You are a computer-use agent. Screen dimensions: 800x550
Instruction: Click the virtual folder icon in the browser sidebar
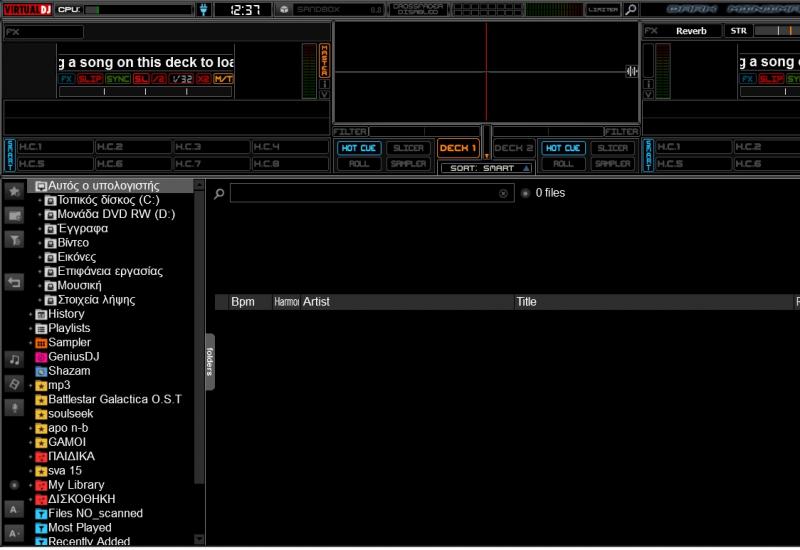(14, 216)
